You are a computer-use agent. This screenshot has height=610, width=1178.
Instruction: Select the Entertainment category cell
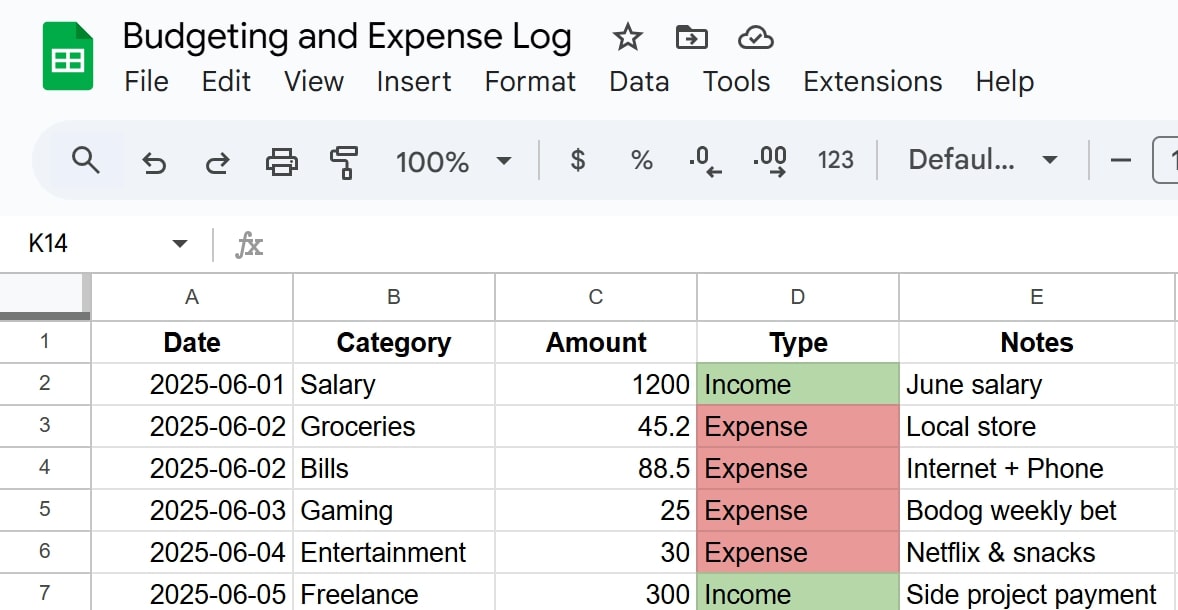(x=394, y=553)
